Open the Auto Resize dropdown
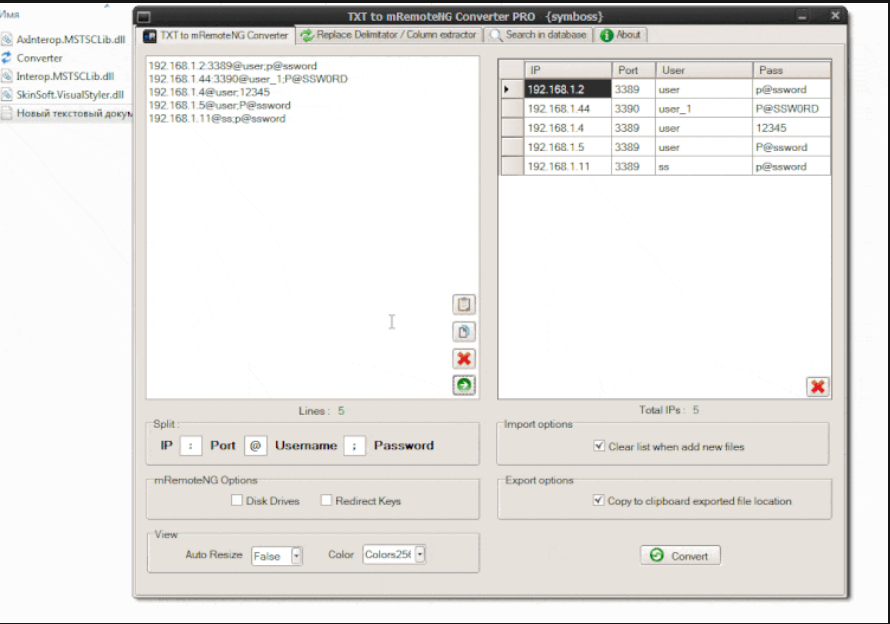This screenshot has height=624, width=890. pos(296,555)
